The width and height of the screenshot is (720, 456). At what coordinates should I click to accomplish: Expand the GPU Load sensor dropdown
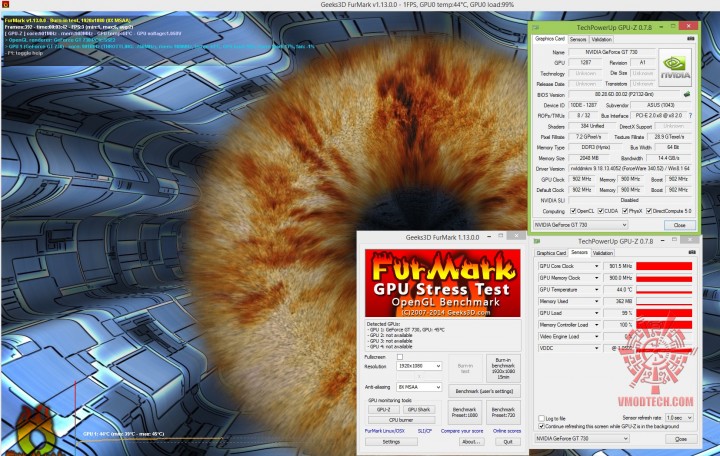(x=596, y=313)
